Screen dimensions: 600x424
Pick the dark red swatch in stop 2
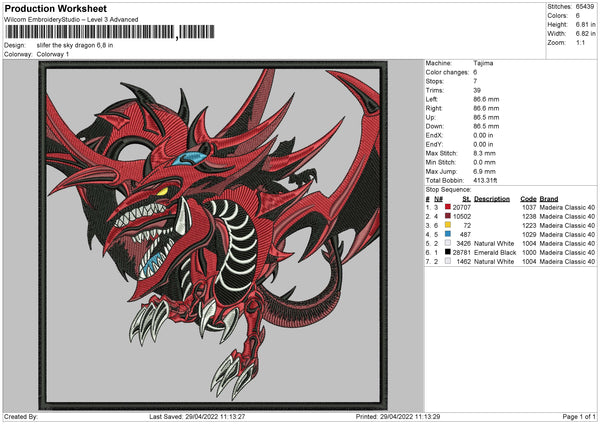(x=448, y=216)
